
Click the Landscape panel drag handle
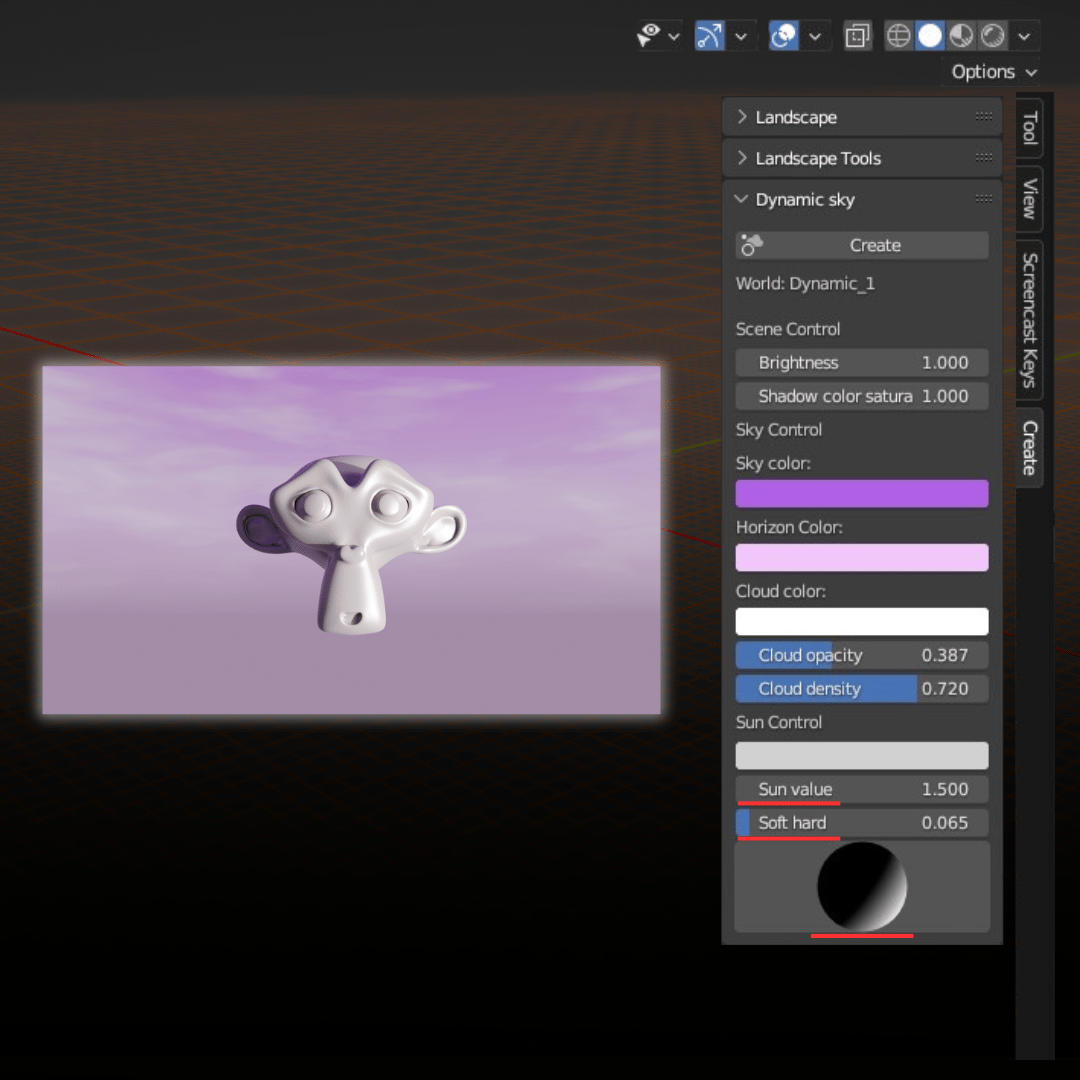coord(984,116)
